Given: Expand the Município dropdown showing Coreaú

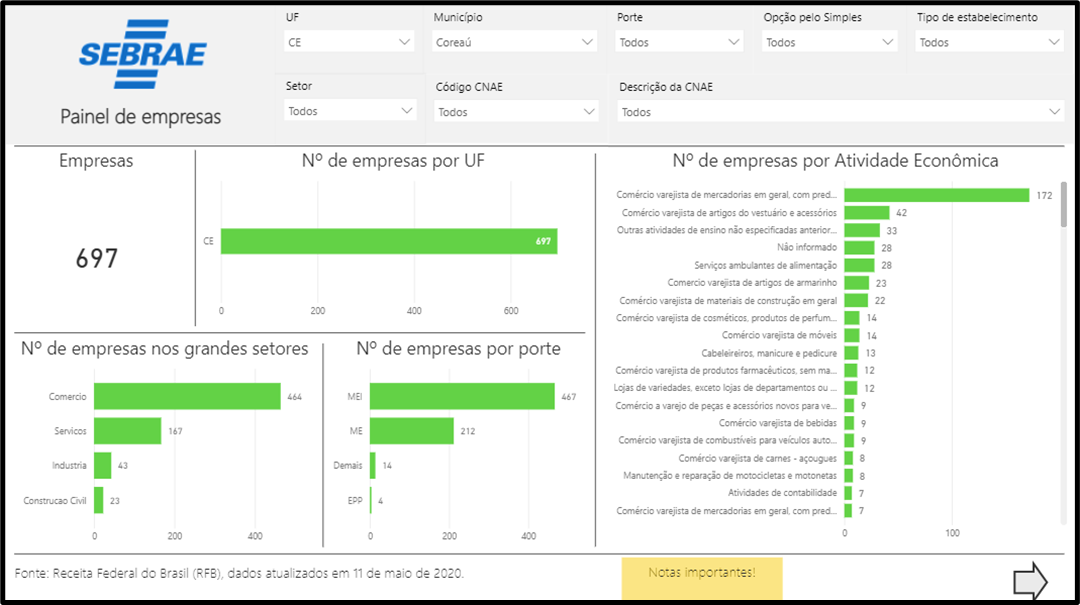Looking at the screenshot, I should tap(516, 42).
